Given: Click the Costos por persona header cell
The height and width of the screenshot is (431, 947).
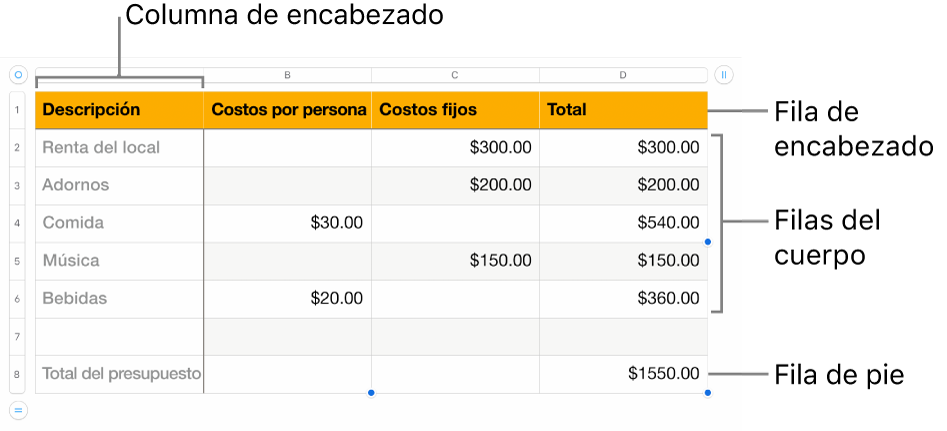Looking at the screenshot, I should tap(287, 110).
